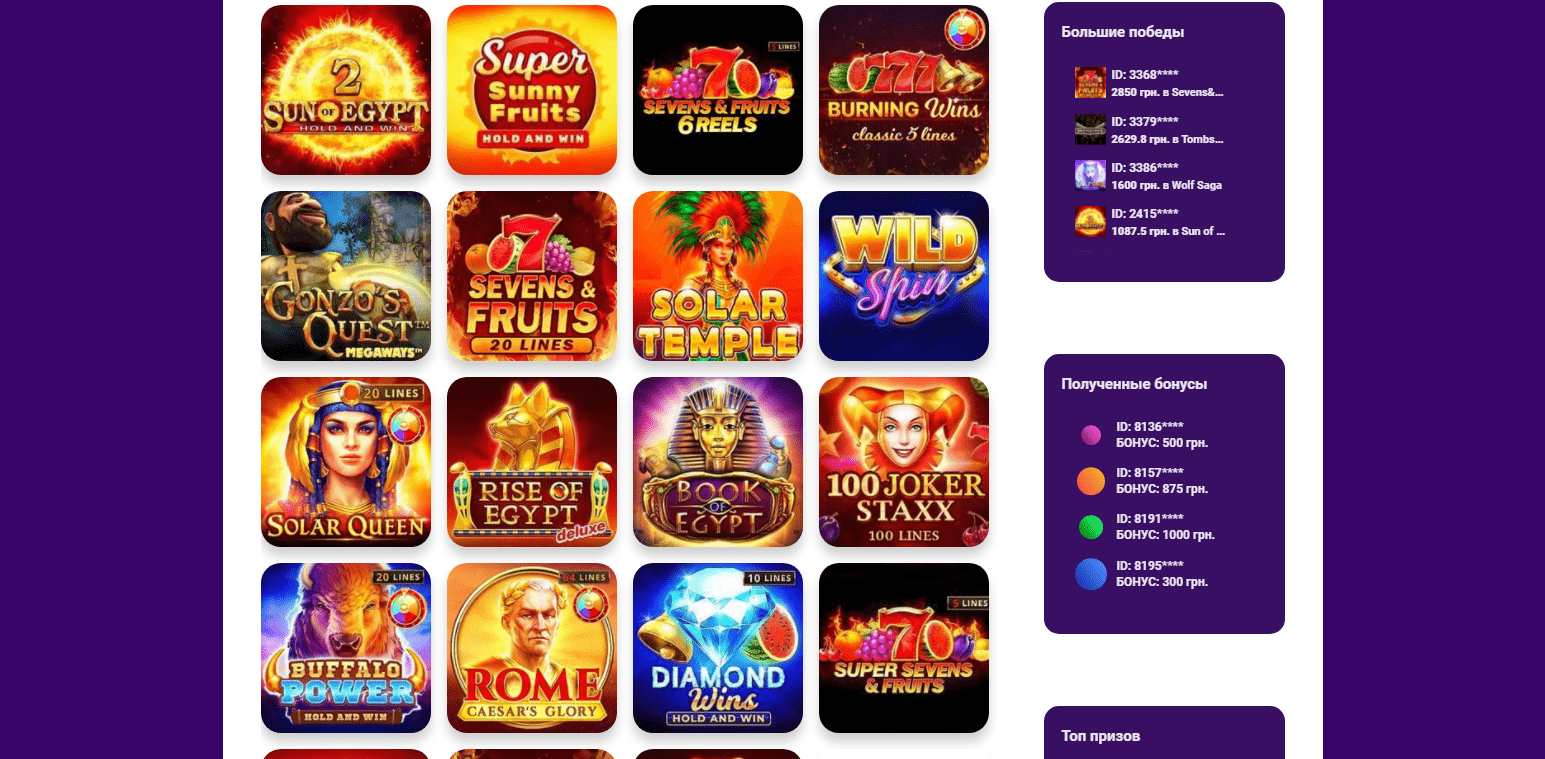Open Super Sevens & Fruits game
Viewport: 1545px width, 759px height.
click(904, 648)
